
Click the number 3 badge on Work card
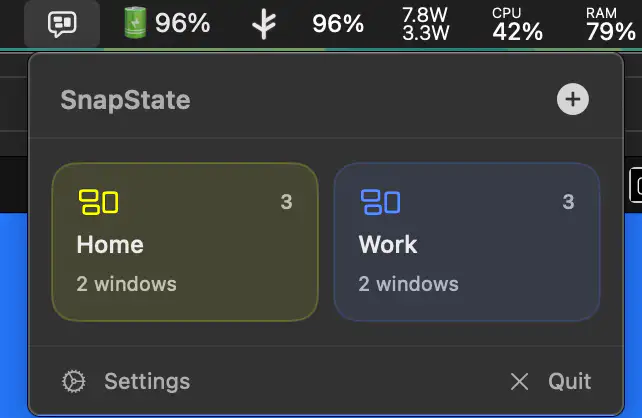coord(568,202)
